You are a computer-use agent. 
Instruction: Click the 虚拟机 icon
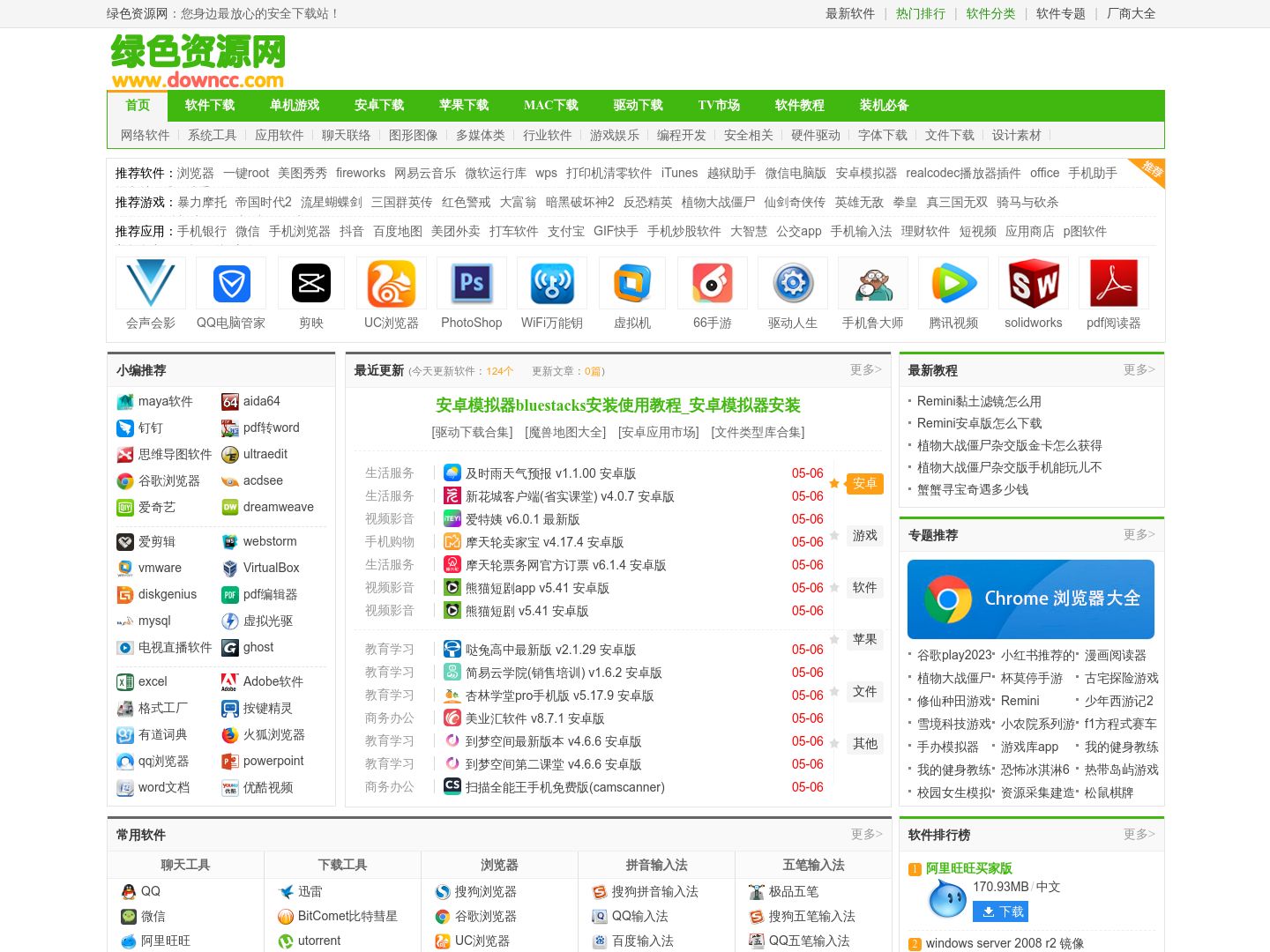coord(632,283)
